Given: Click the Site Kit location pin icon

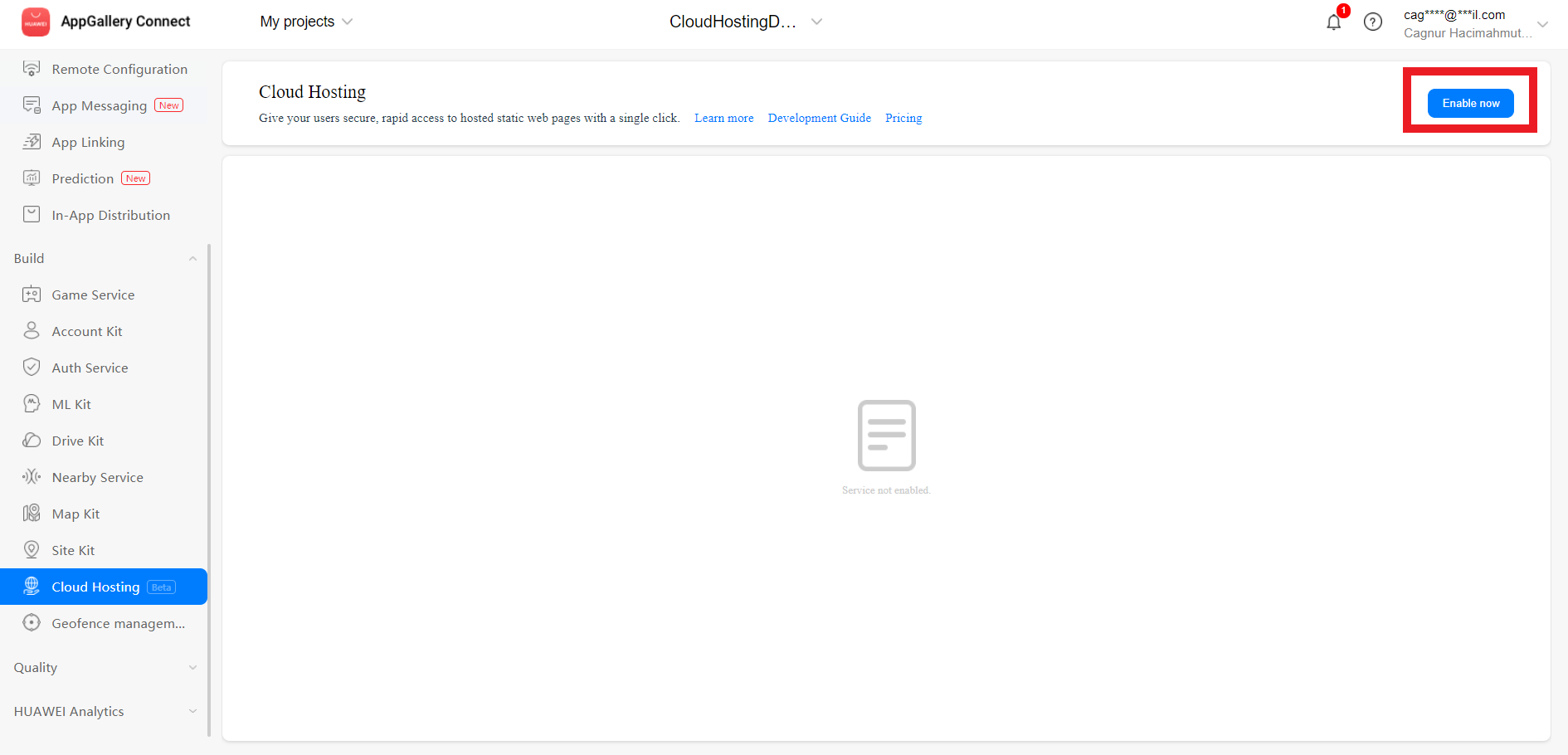Looking at the screenshot, I should click(32, 550).
